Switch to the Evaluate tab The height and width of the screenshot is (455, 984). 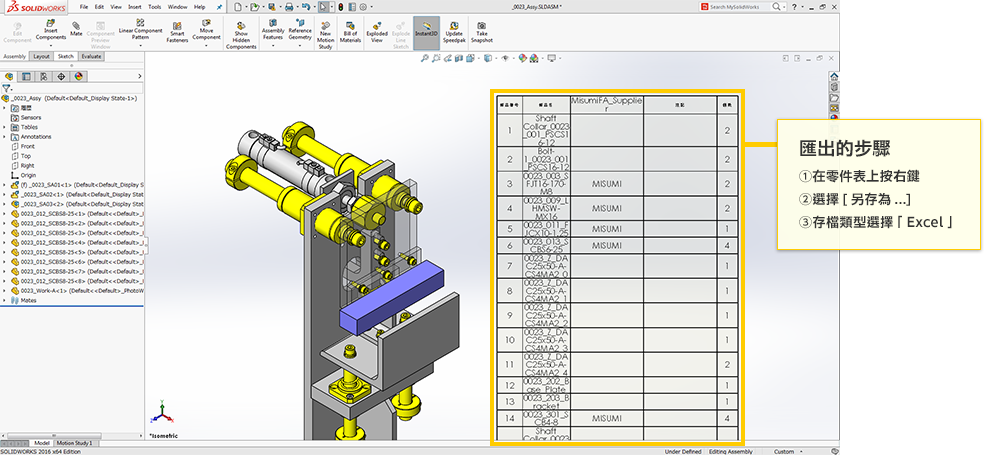(91, 57)
